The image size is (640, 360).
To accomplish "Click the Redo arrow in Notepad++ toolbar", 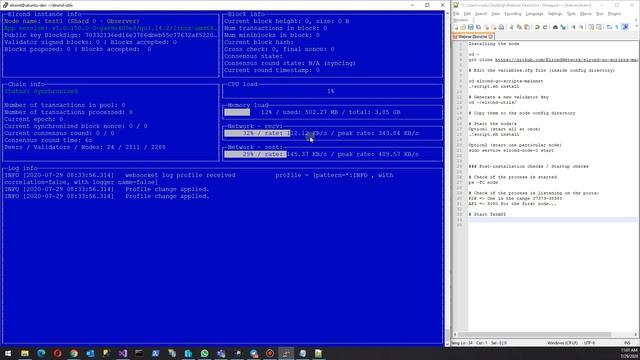I will tap(544, 27).
